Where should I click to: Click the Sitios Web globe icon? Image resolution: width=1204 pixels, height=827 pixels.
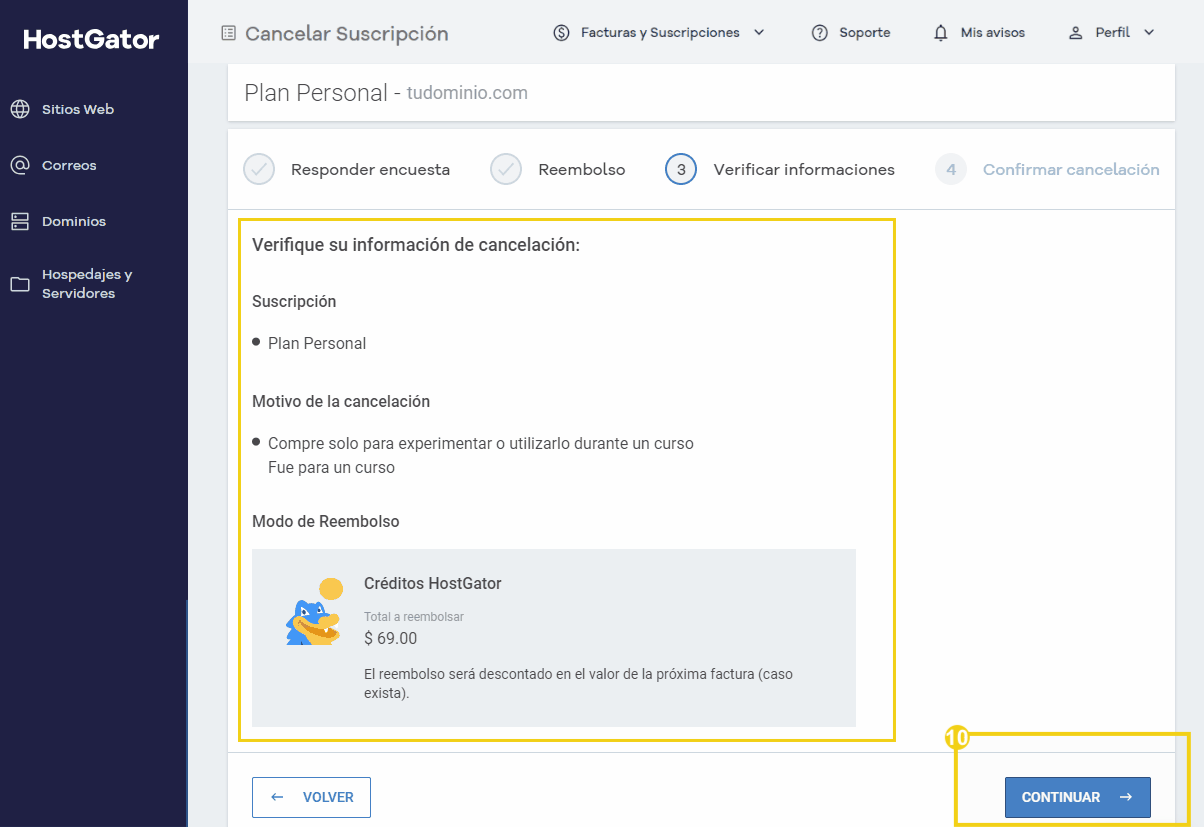coord(20,110)
